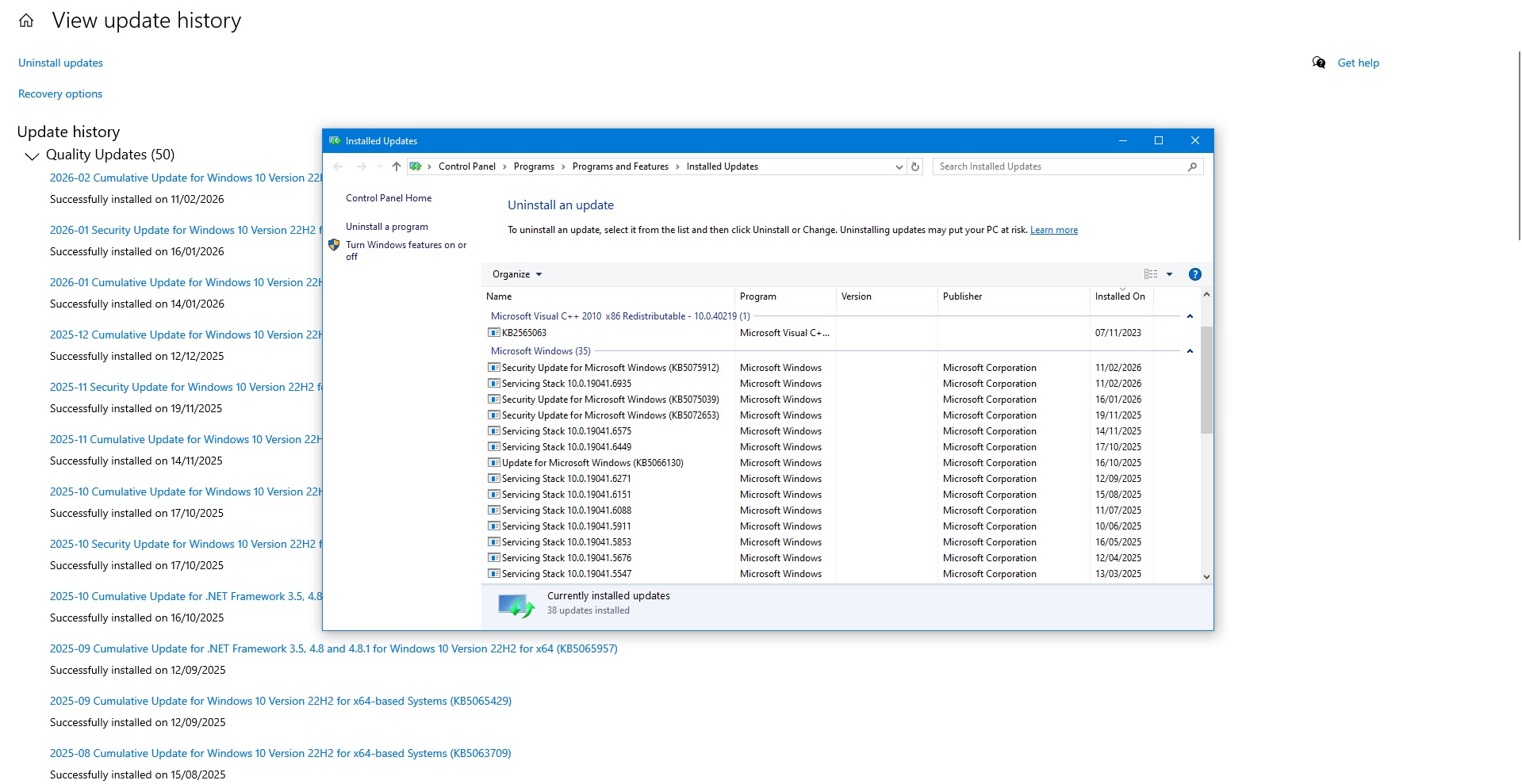
Task: Click inside the Search Installed Updates field
Action: click(x=1055, y=166)
